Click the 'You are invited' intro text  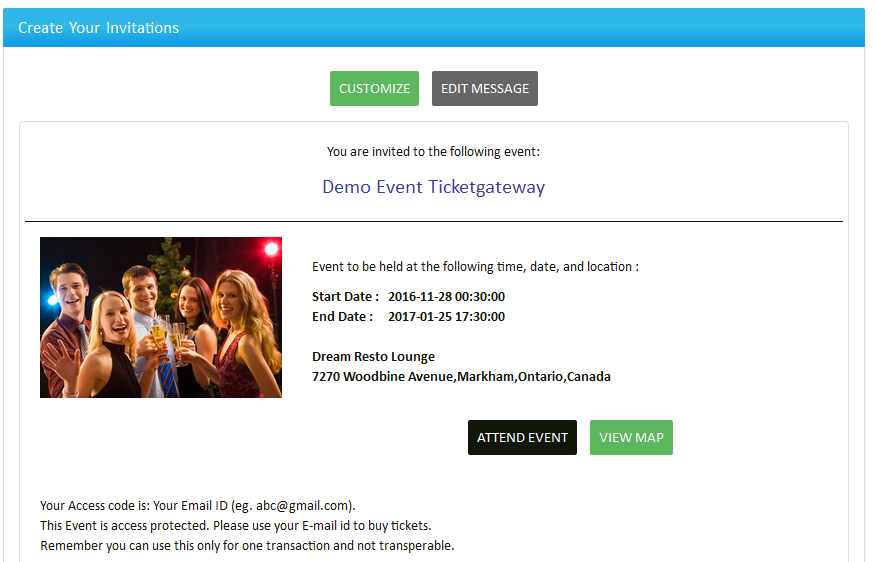click(x=433, y=152)
